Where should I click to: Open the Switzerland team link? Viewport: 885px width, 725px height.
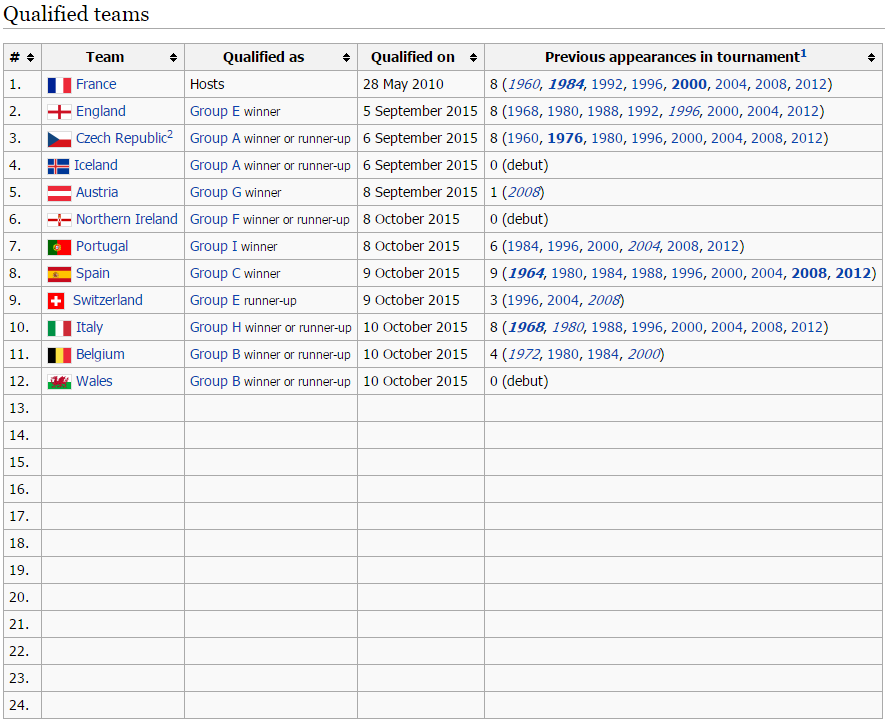pyautogui.click(x=107, y=300)
